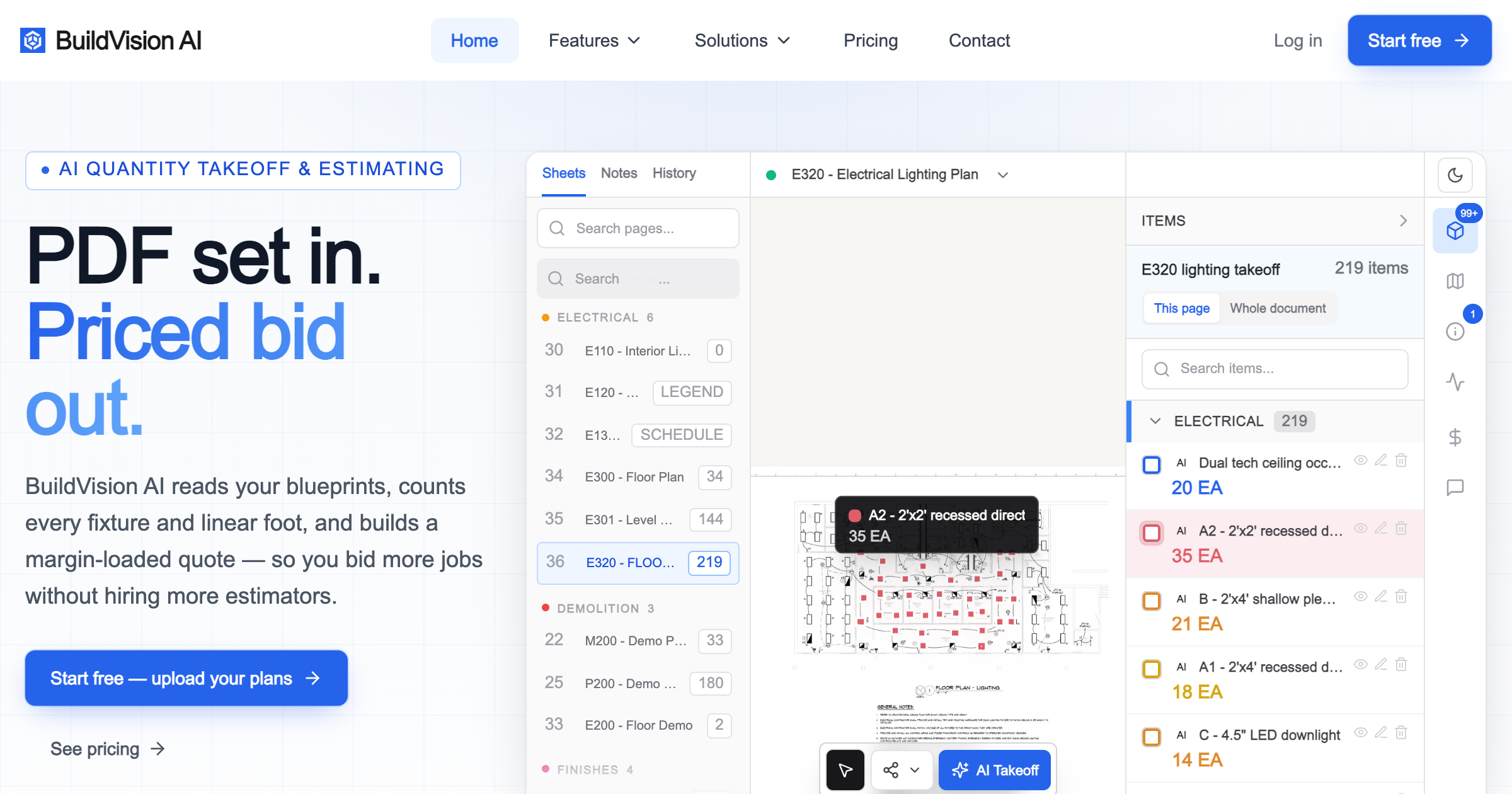
Task: Check the A2 - 2'x2' recessed checkbox
Action: pyautogui.click(x=1152, y=533)
